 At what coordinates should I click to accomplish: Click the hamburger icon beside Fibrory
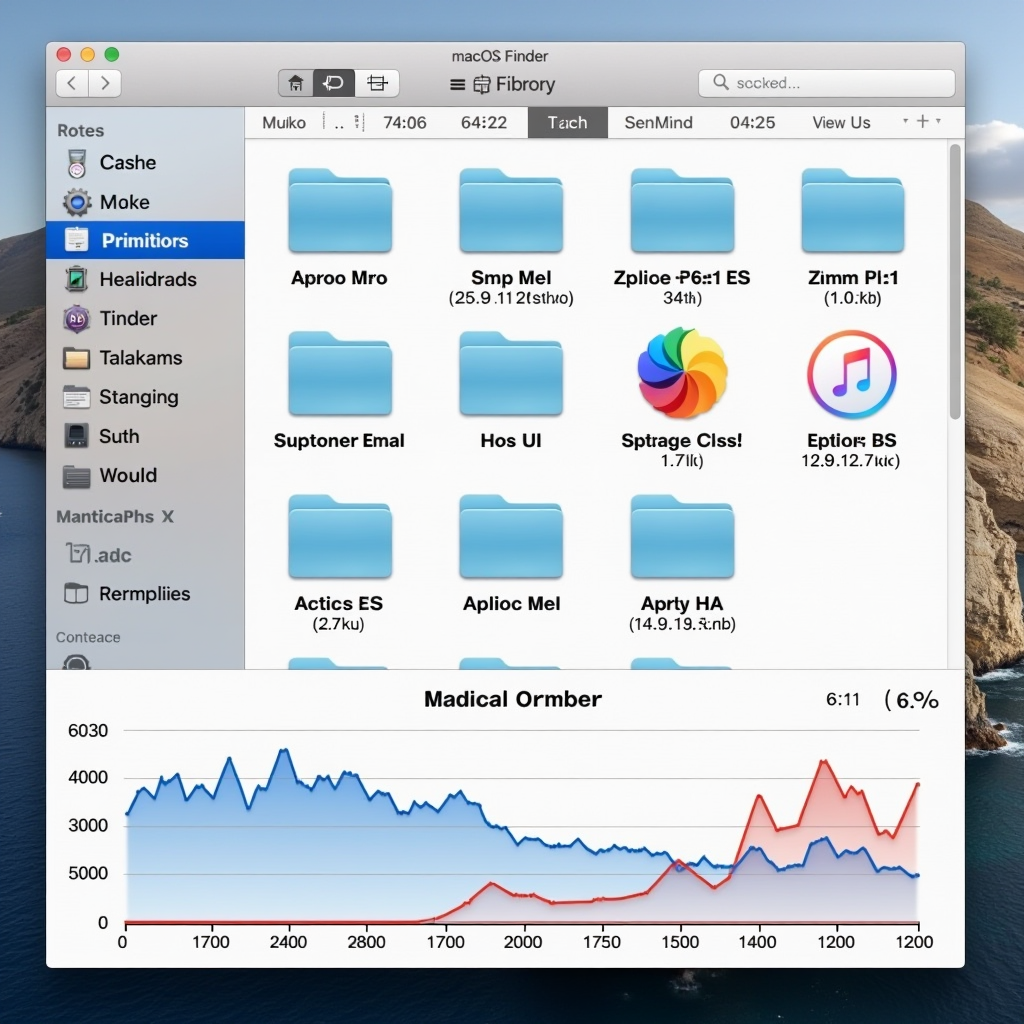point(456,84)
